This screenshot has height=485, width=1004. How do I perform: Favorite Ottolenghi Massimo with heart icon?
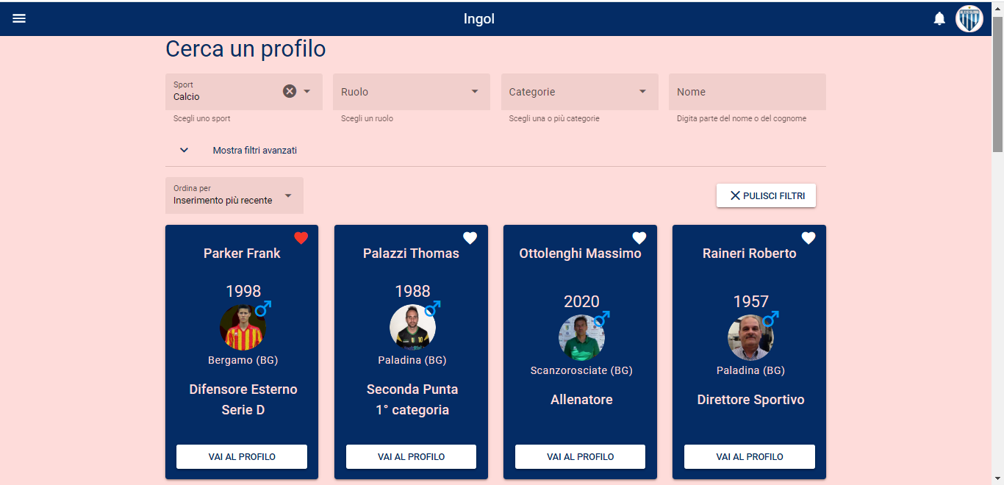[639, 238]
